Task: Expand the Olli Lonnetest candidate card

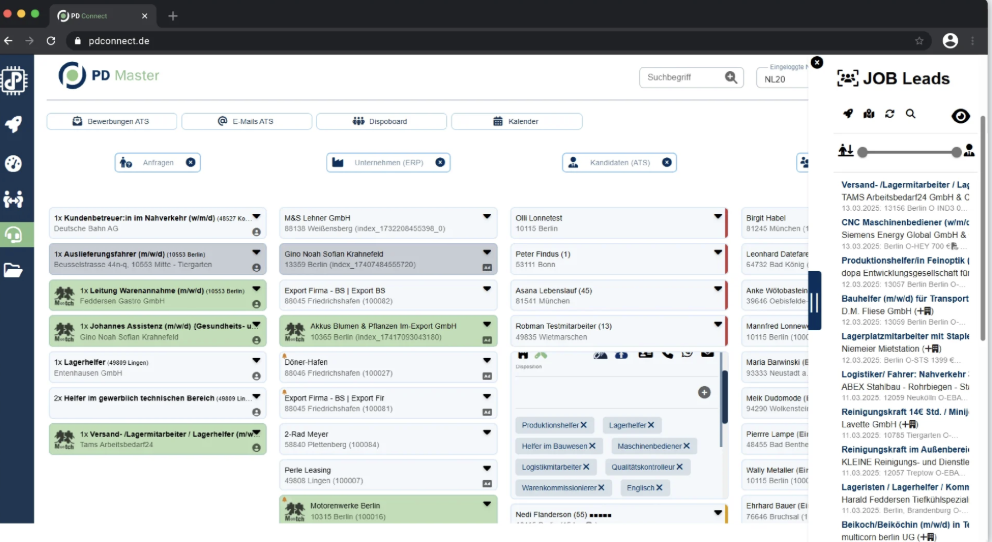Action: (x=717, y=215)
